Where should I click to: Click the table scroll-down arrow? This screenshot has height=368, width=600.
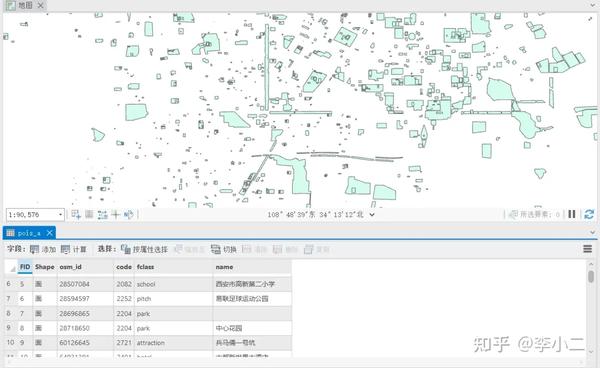pyautogui.click(x=591, y=352)
